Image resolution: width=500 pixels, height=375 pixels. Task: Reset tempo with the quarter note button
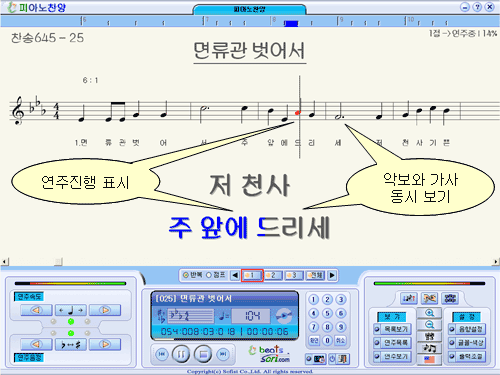71,310
